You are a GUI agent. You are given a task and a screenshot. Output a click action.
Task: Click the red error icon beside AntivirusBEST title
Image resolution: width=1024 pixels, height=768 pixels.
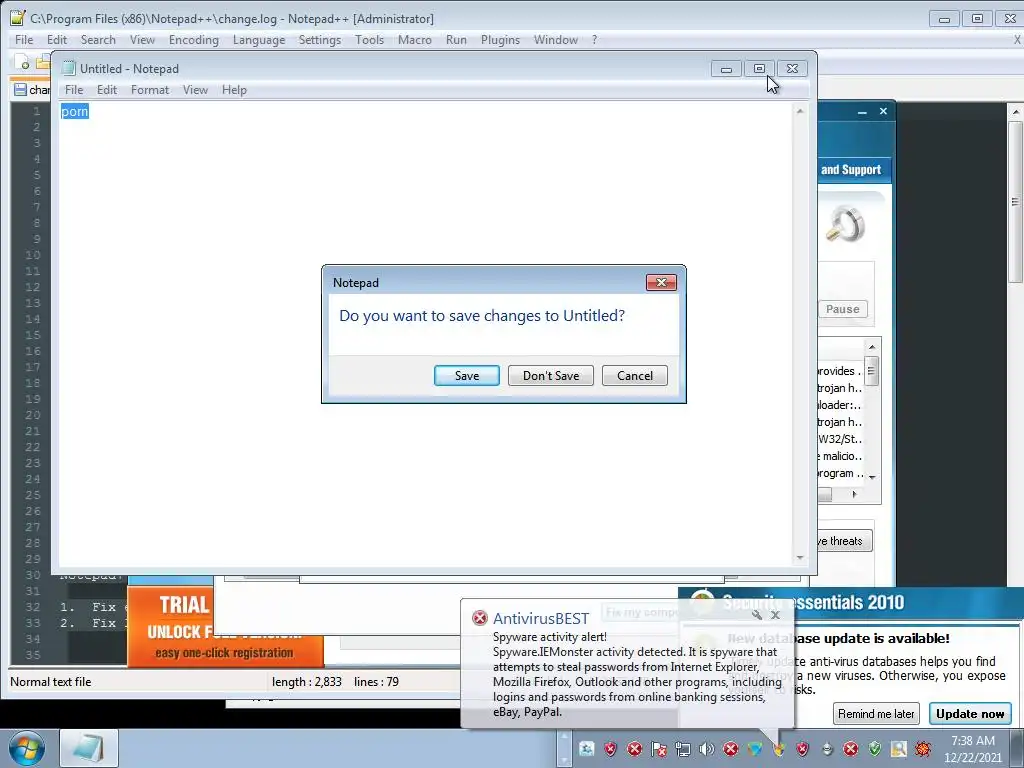pos(480,618)
